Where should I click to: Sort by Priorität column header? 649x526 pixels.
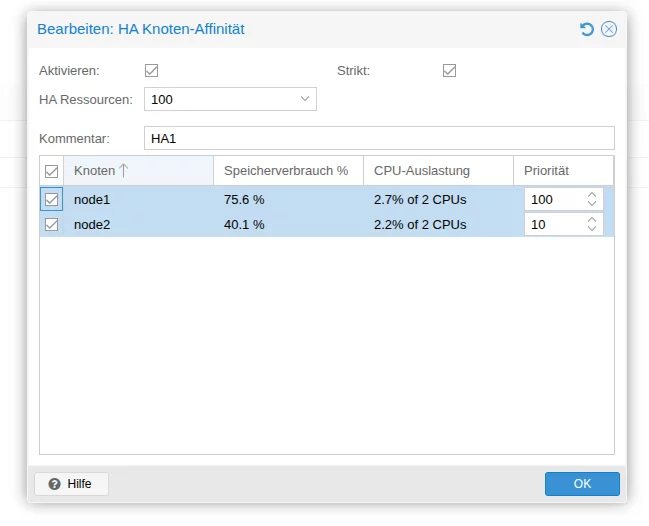562,171
